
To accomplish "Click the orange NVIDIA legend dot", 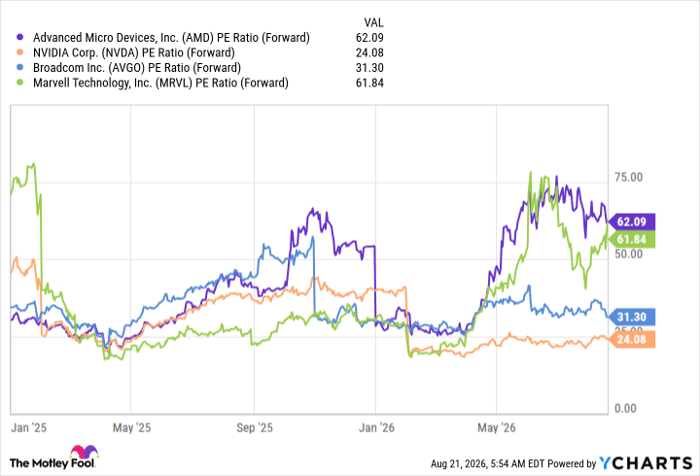I will click(20, 53).
